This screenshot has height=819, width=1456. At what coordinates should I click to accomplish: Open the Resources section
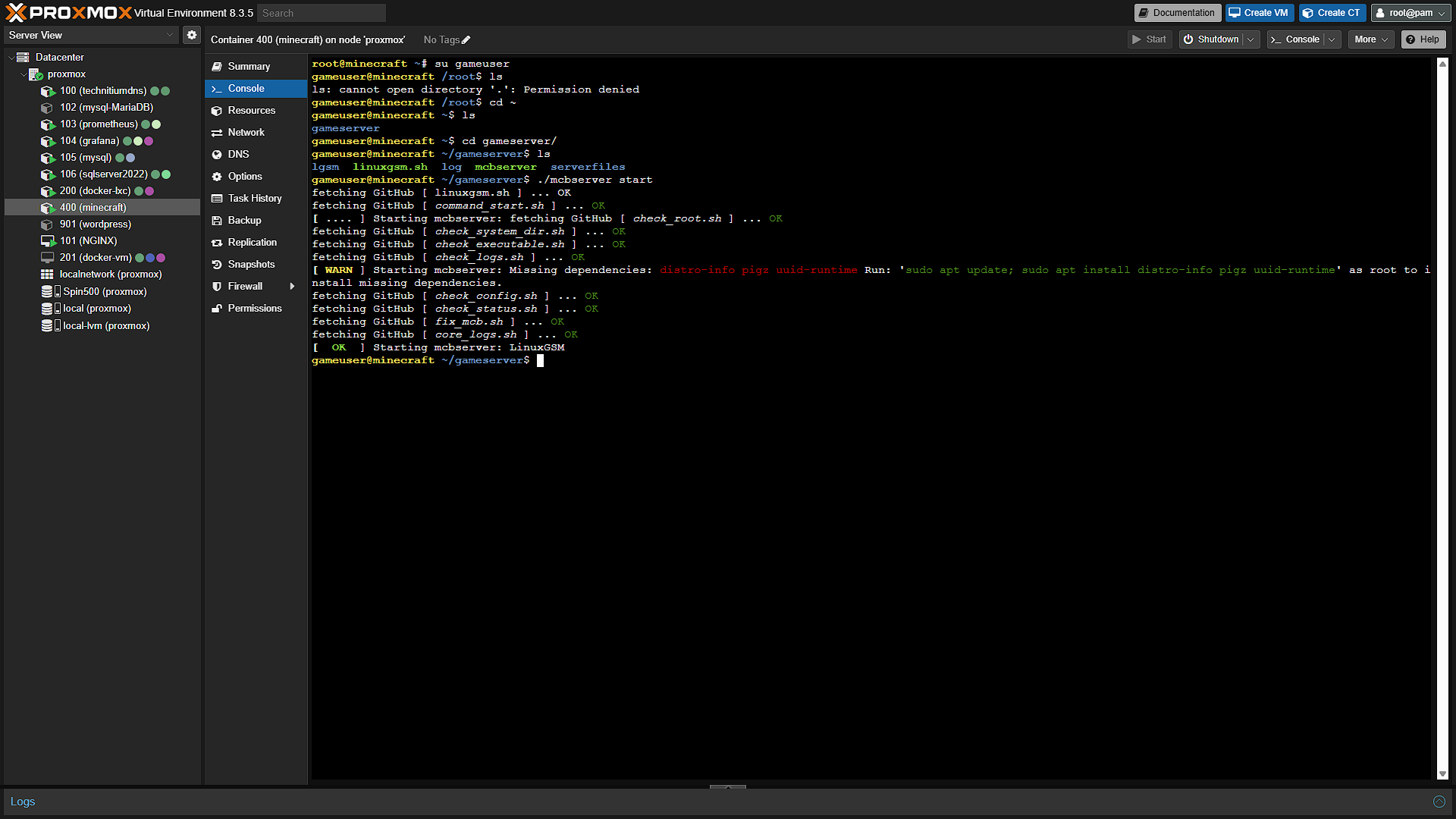[x=256, y=111]
